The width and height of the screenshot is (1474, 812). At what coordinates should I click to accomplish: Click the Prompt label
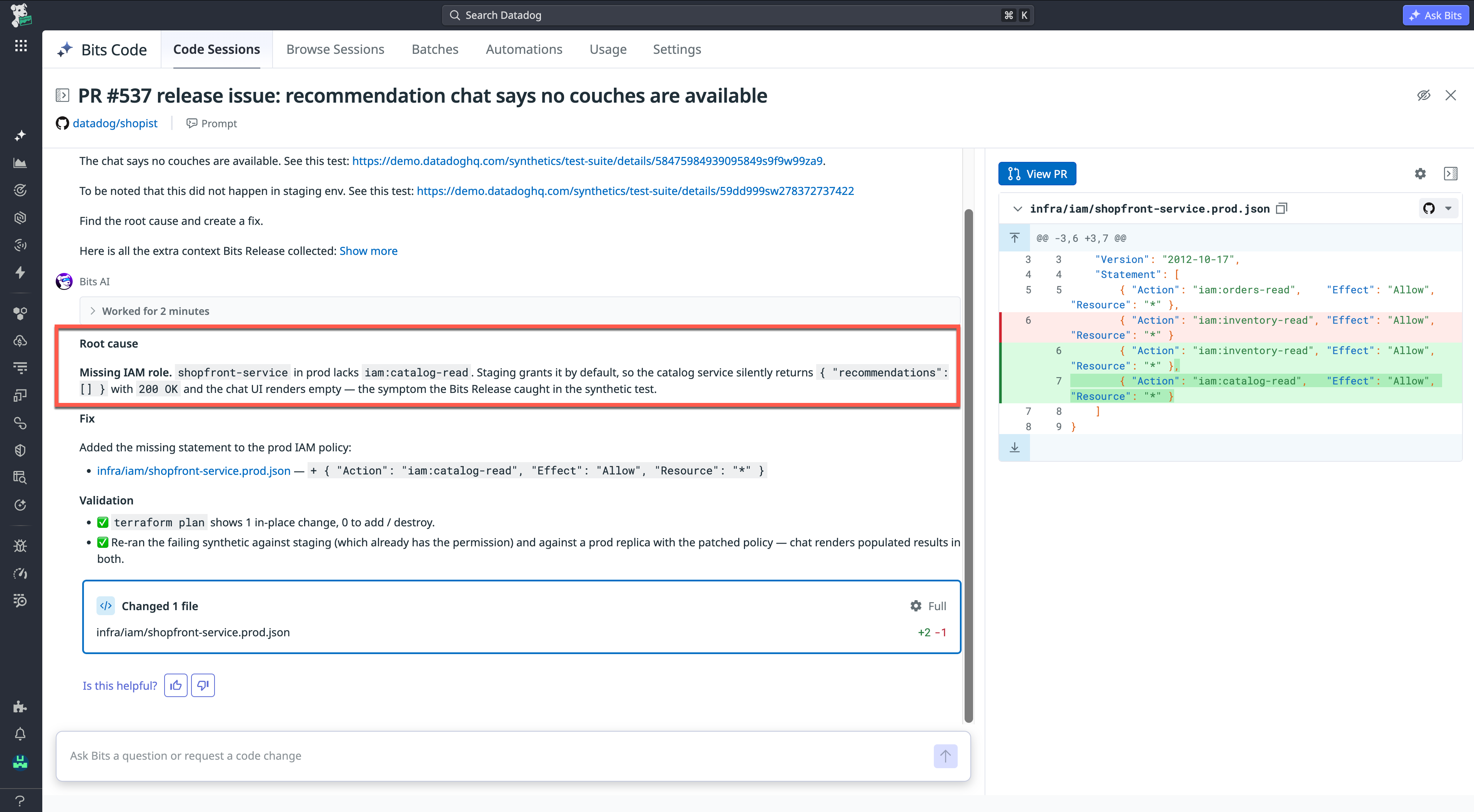pos(211,123)
